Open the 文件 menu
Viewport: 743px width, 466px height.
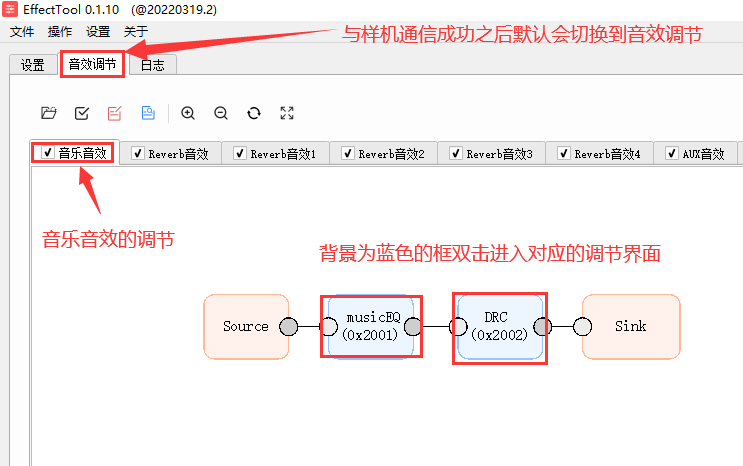click(22, 32)
